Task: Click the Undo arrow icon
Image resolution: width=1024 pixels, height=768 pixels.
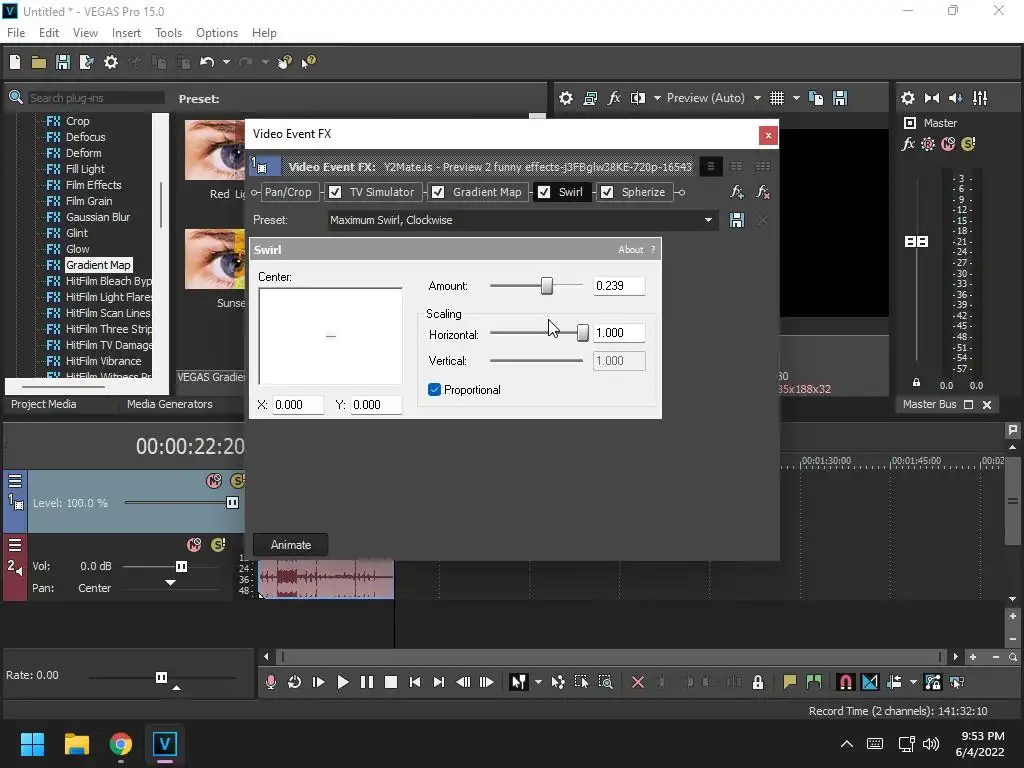Action: (206, 62)
